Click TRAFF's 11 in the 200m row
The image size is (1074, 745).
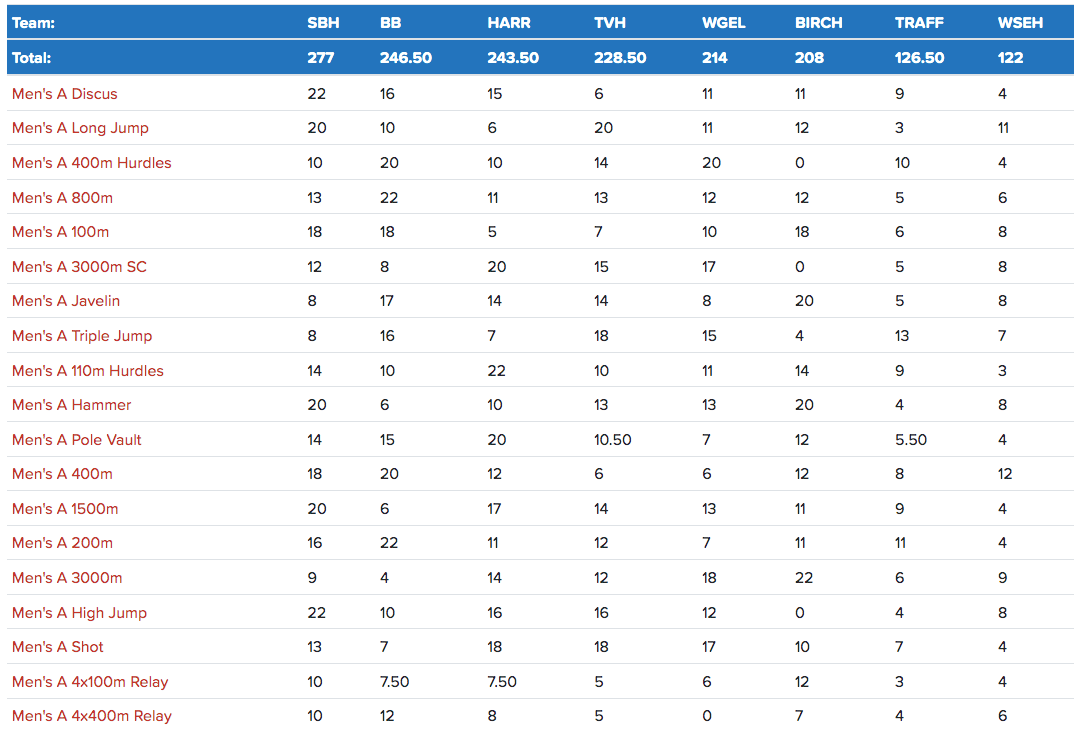tap(900, 543)
